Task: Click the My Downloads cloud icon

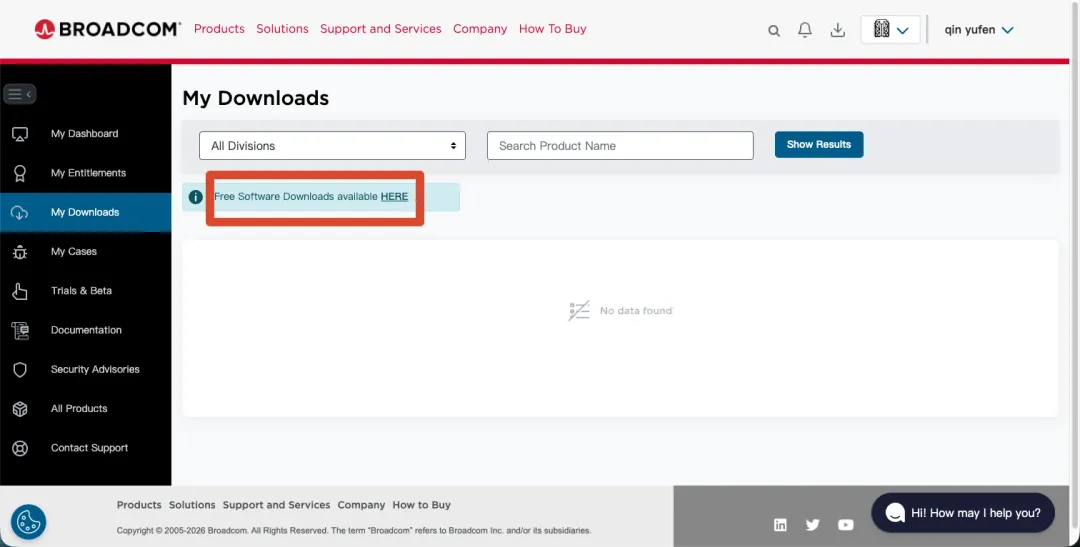Action: coord(20,212)
